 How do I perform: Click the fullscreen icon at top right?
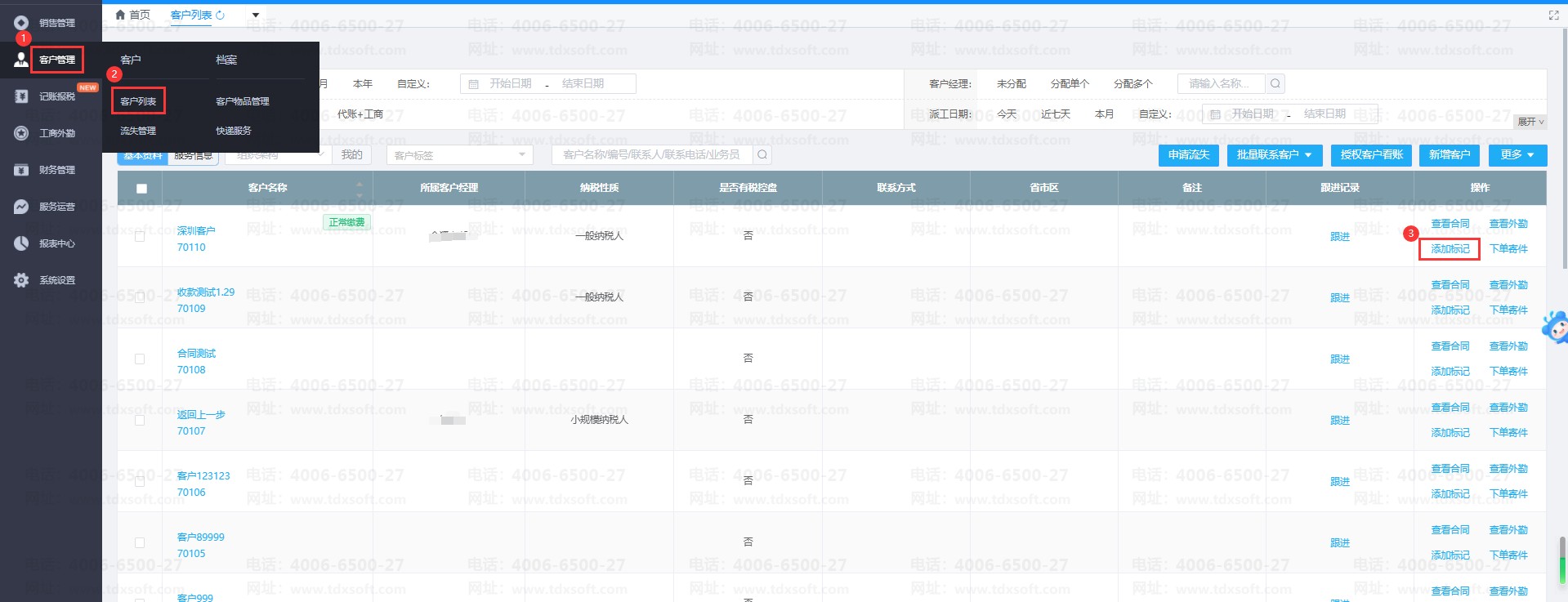(x=1553, y=15)
